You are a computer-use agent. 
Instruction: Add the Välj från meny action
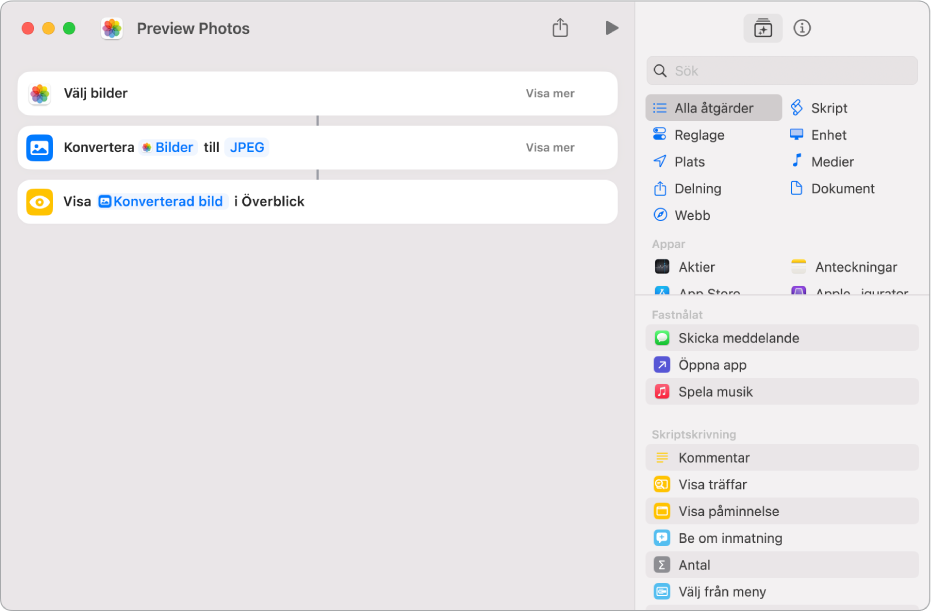point(782,592)
